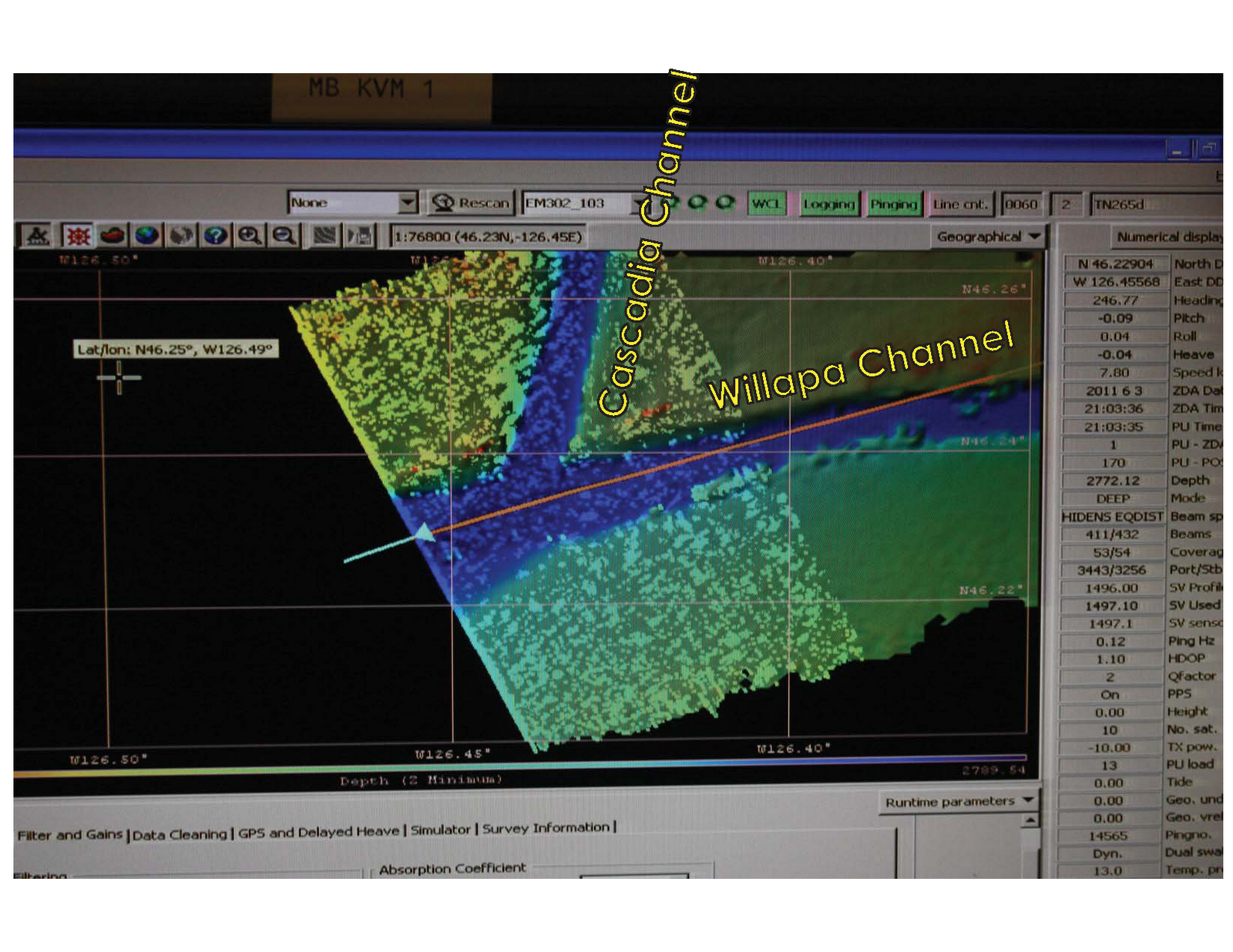
Task: Click the coverage value 53/54
Action: [x=1113, y=552]
